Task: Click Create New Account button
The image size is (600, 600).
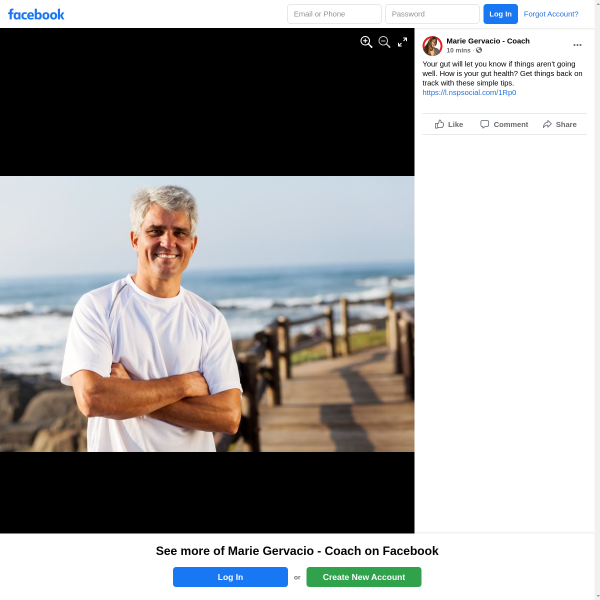Action: click(364, 577)
